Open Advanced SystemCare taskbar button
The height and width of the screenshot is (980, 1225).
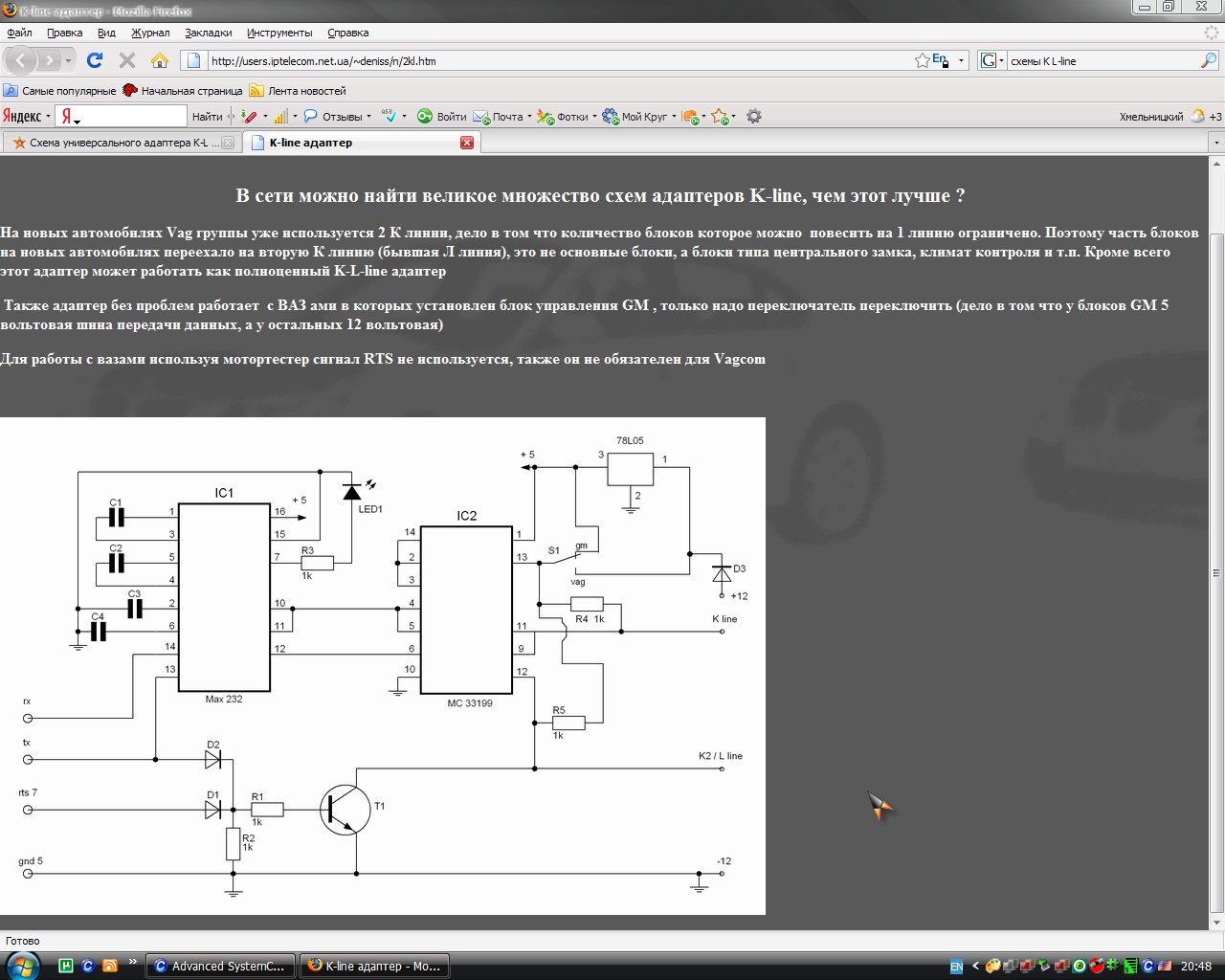(x=220, y=966)
